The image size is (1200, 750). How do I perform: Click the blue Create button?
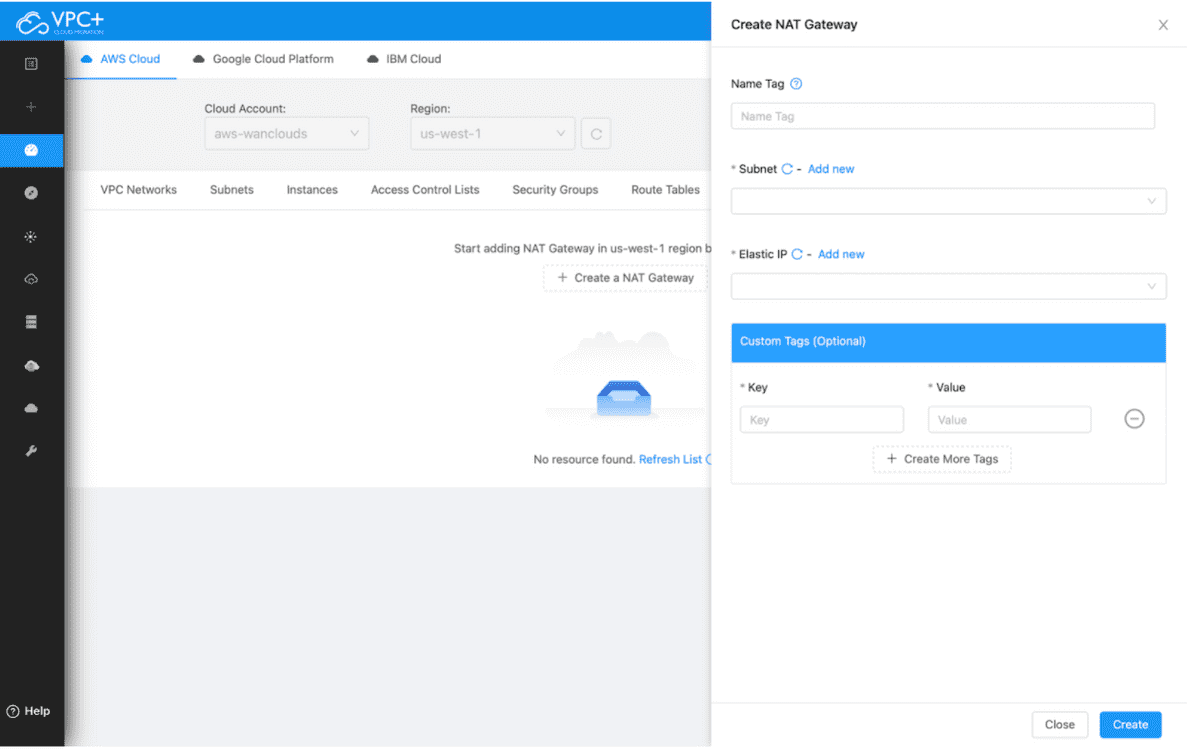[x=1131, y=725]
